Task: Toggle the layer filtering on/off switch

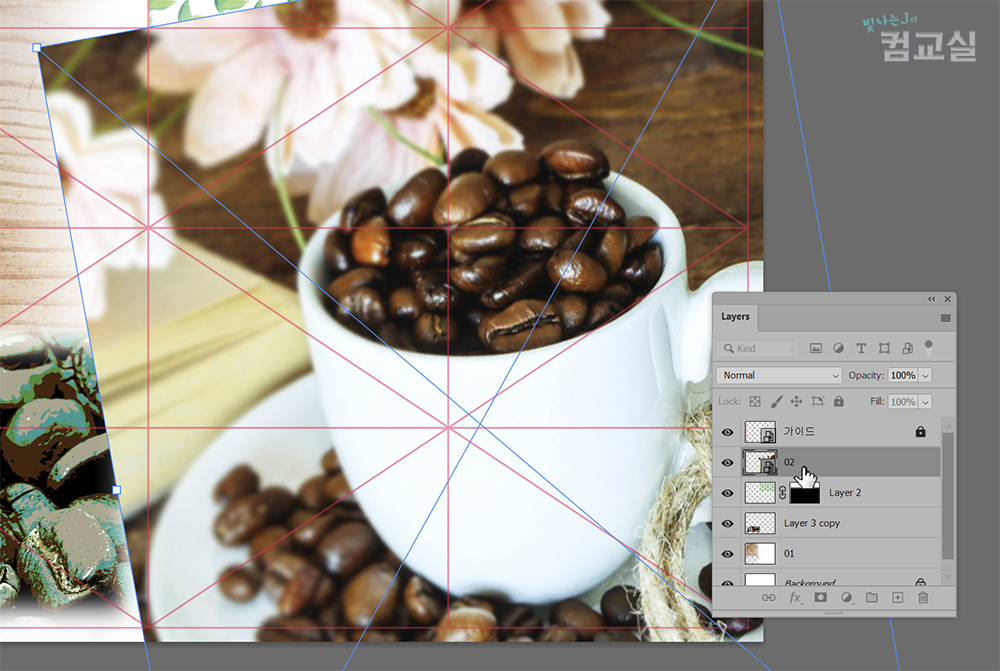Action: [x=929, y=348]
